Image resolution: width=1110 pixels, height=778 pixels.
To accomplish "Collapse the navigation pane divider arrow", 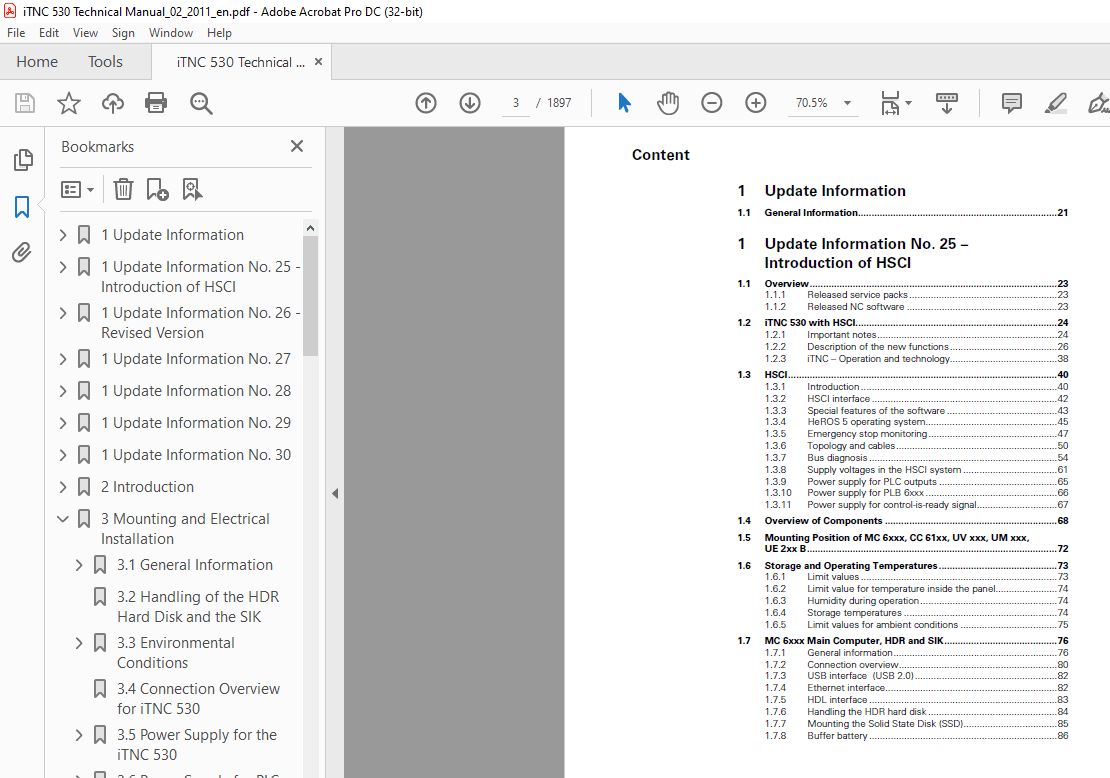I will pyautogui.click(x=335, y=493).
